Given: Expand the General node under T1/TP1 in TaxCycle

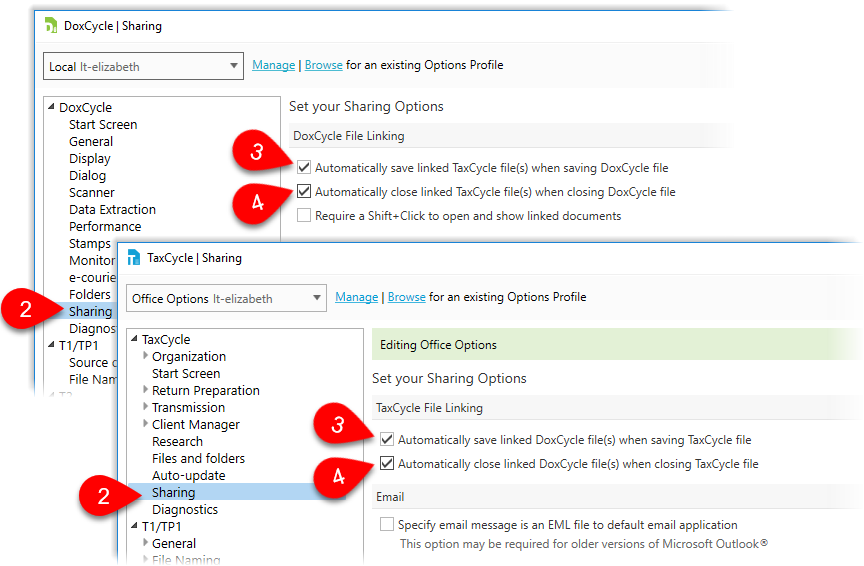Looking at the screenshot, I should click(145, 542).
